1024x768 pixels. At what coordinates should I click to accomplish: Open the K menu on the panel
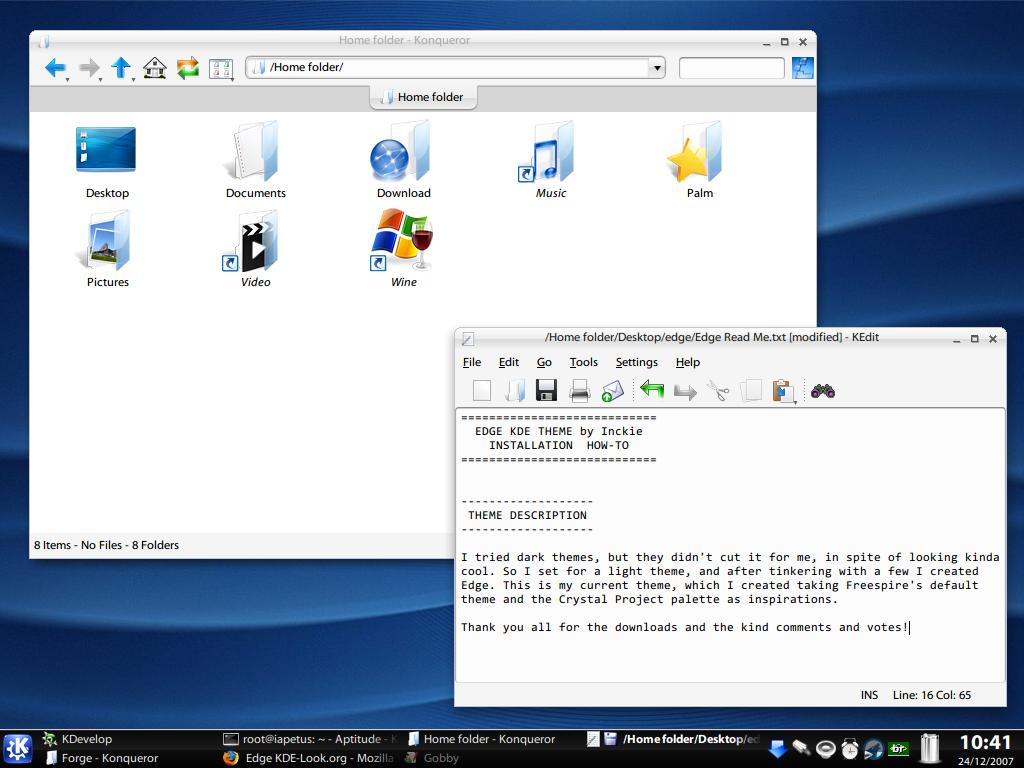click(x=18, y=748)
